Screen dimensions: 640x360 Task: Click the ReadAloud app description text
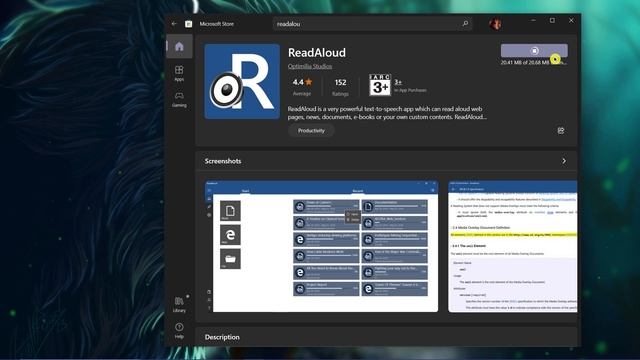(387, 113)
